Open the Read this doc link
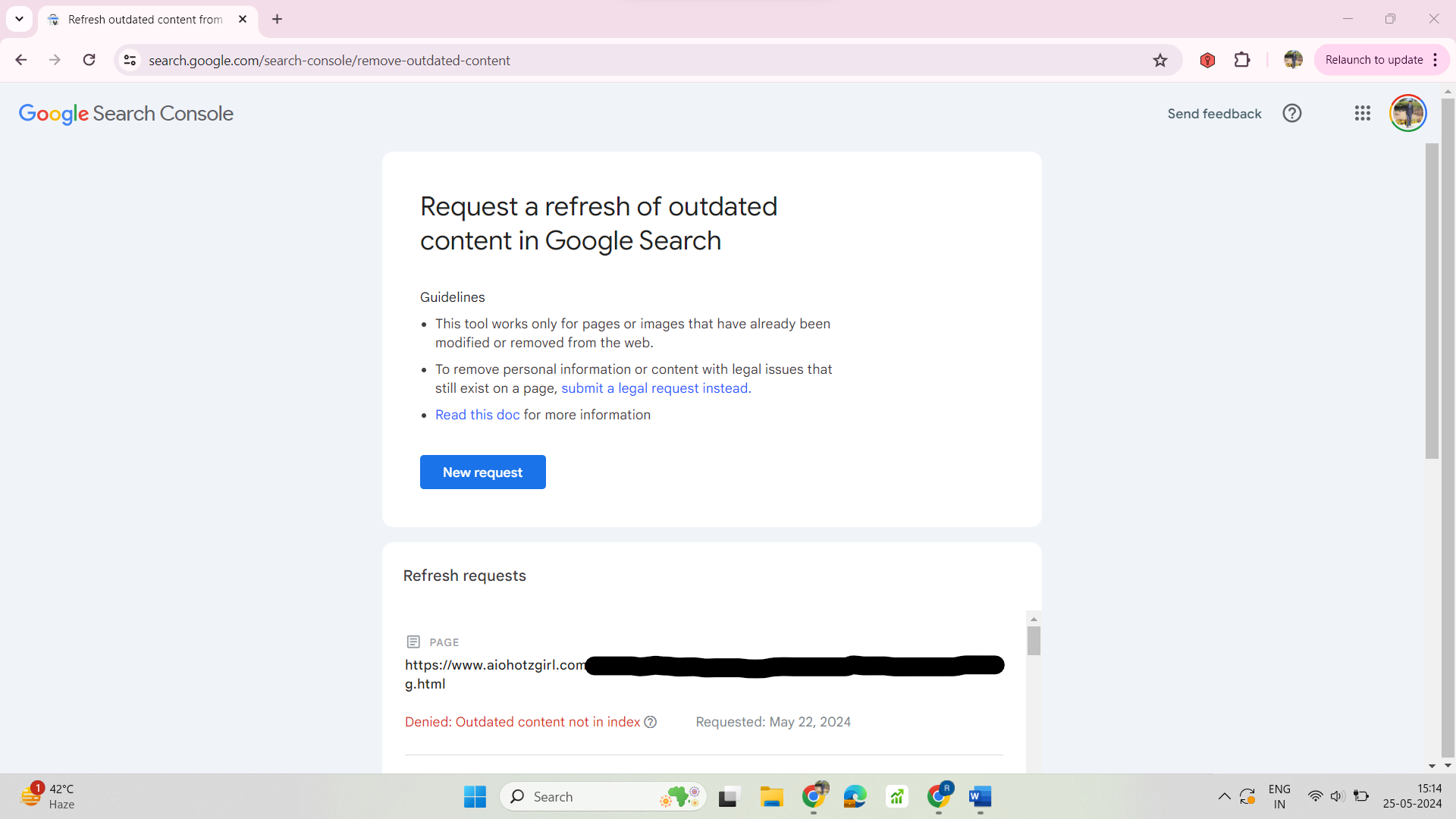The image size is (1456, 819). pyautogui.click(x=477, y=415)
